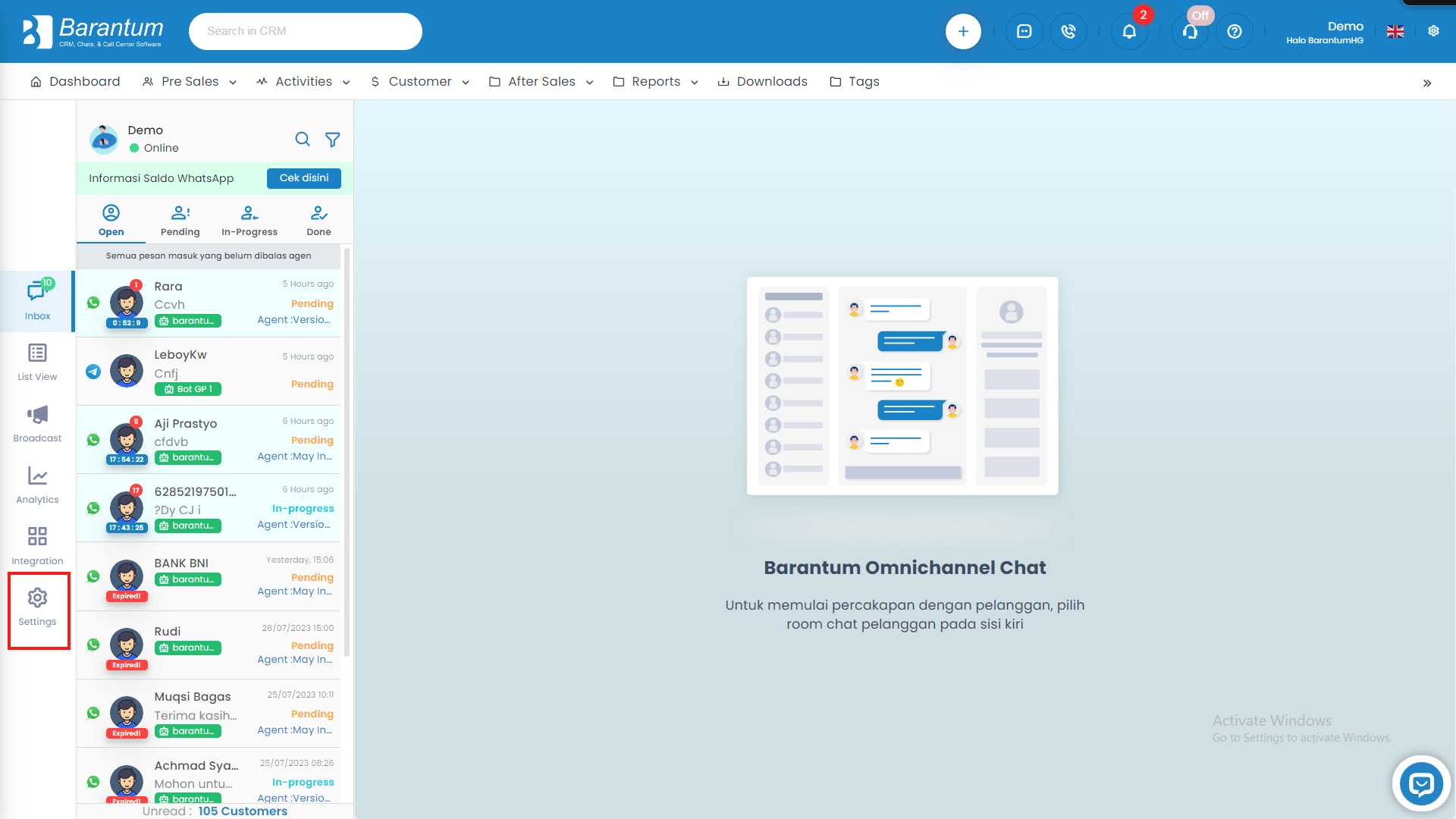Open the Muqsi Bagas chat conversation
The image size is (1456, 819).
click(209, 714)
